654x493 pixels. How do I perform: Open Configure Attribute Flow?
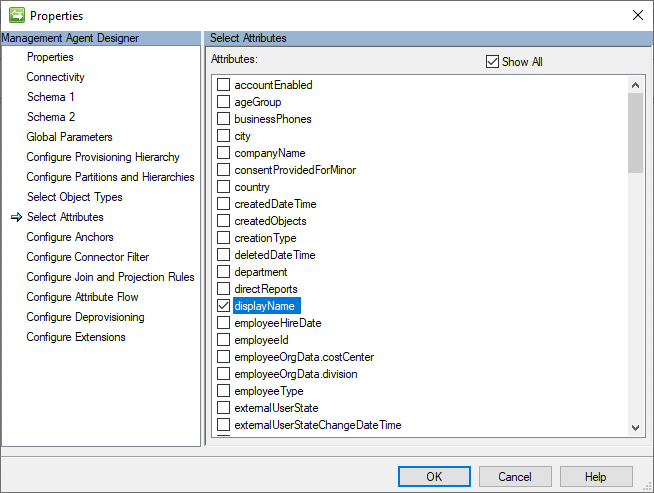pos(83,297)
